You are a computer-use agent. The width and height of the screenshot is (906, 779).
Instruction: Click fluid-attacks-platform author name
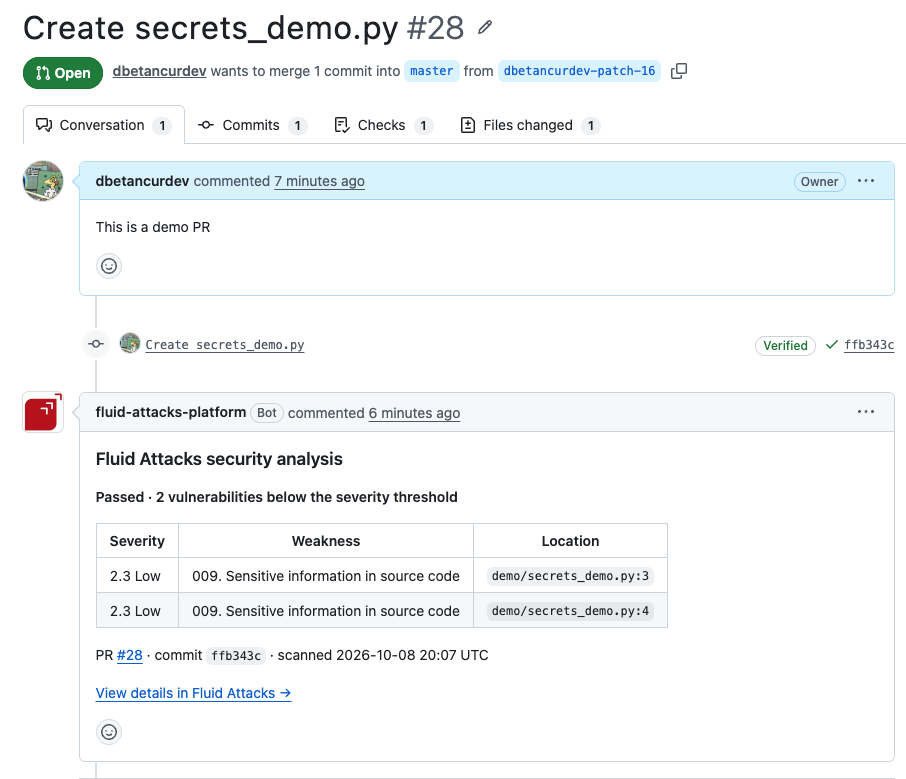click(171, 412)
